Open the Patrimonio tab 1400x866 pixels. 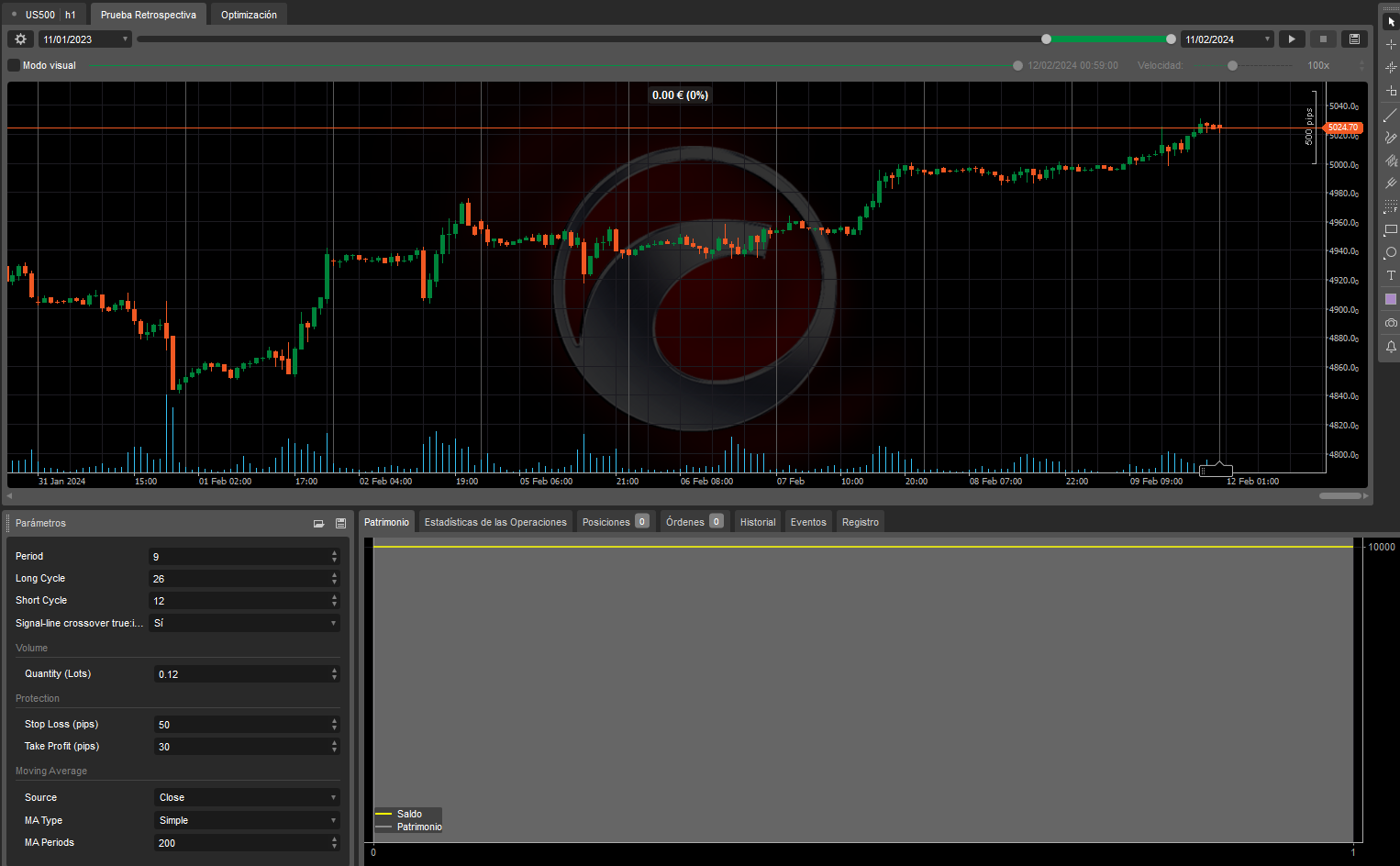(386, 522)
